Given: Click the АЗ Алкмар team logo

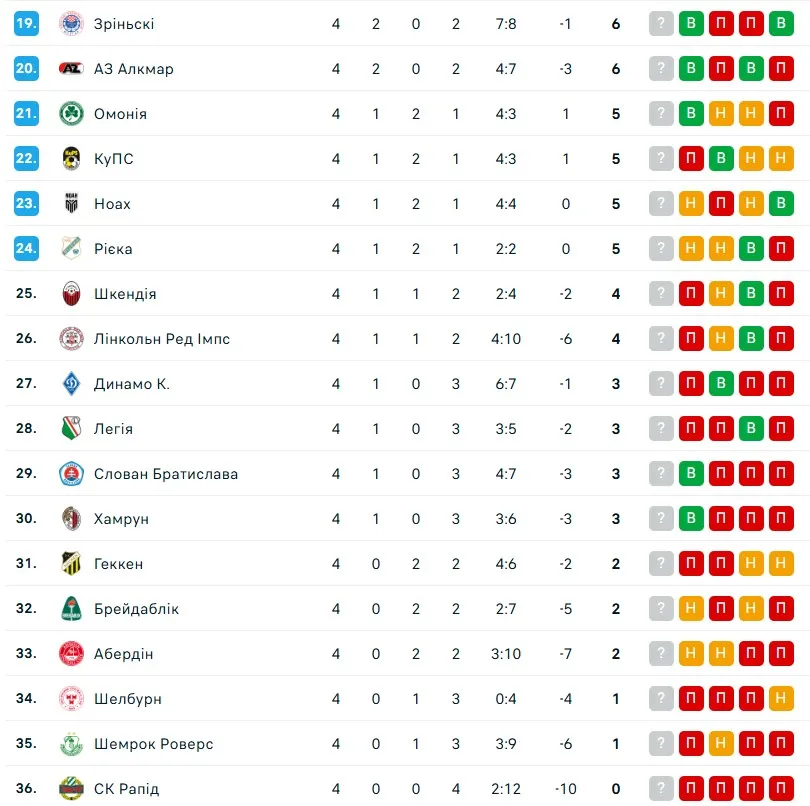Looking at the screenshot, I should (71, 69).
